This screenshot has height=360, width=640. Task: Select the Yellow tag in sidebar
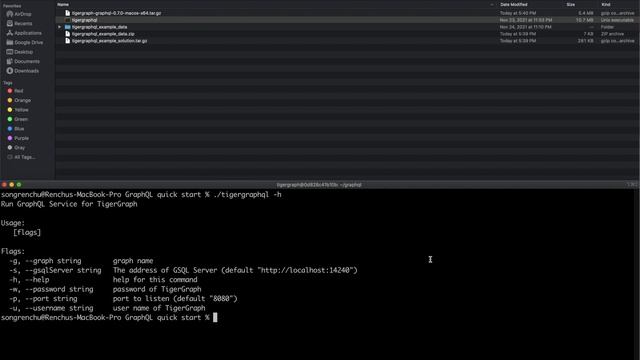pos(18,109)
